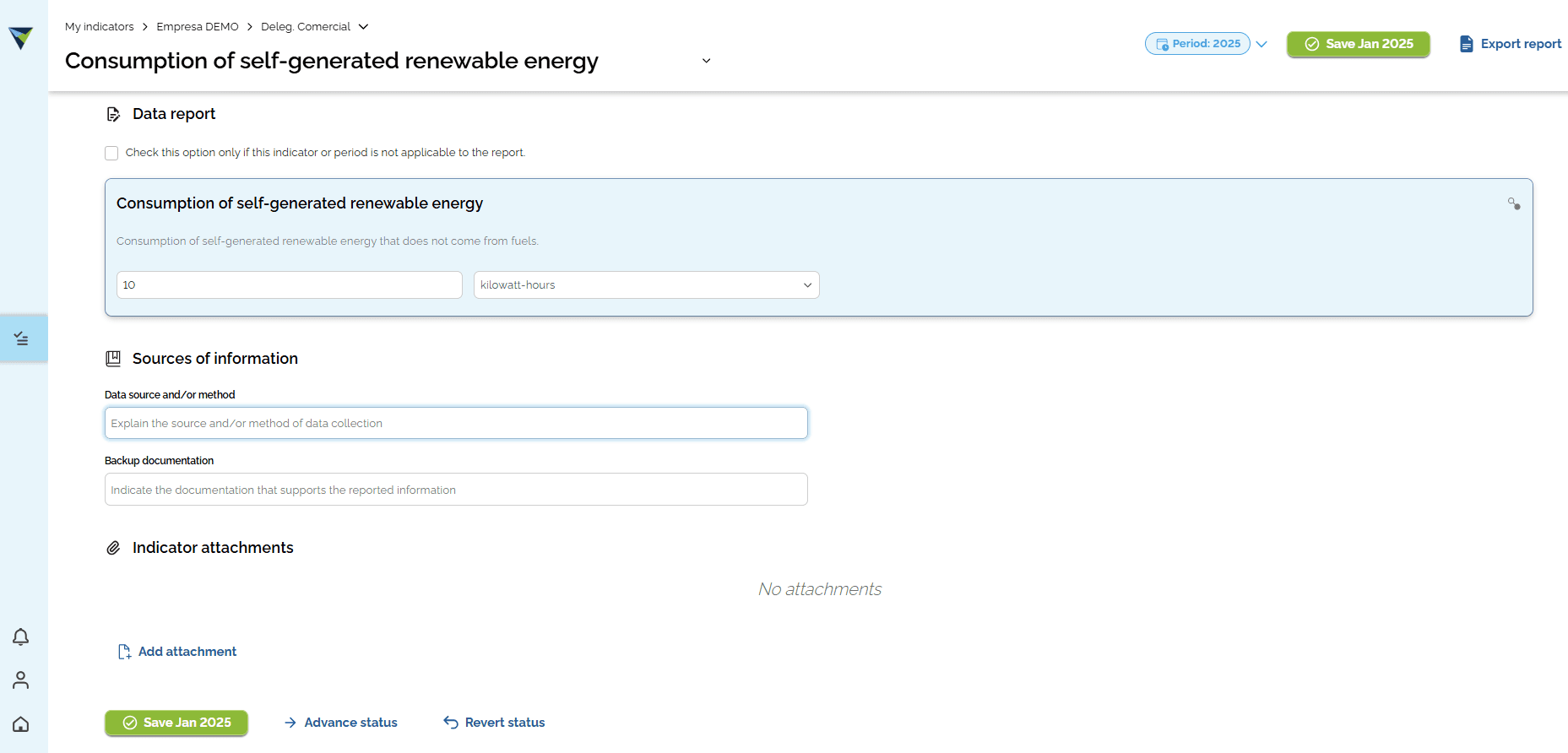Click the app logo in the sidebar

21,37
